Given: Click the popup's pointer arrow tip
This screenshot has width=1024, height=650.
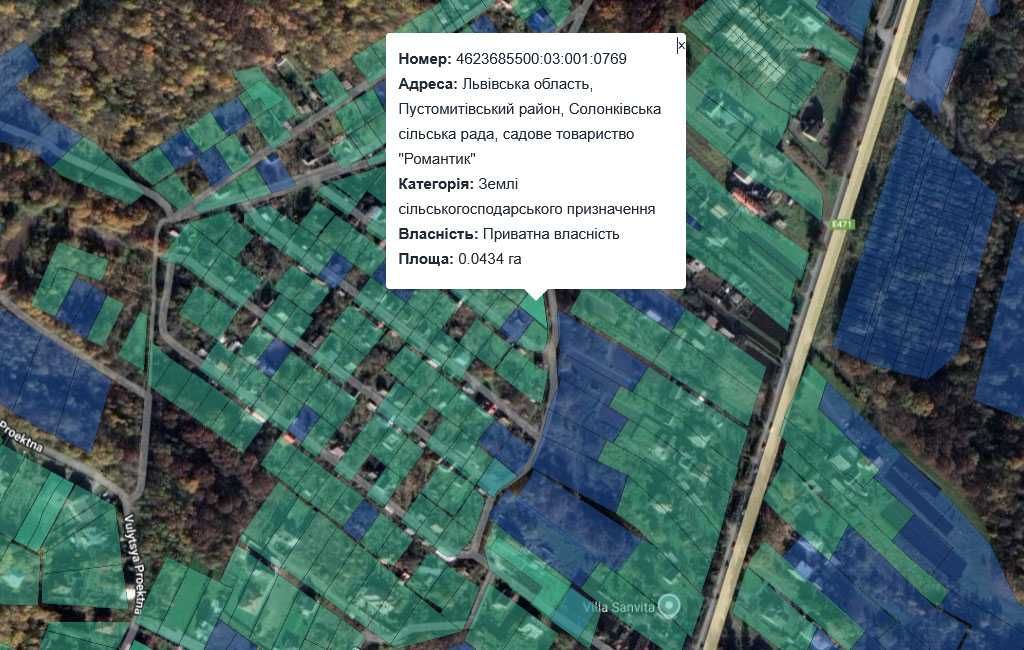Looking at the screenshot, I should [535, 298].
